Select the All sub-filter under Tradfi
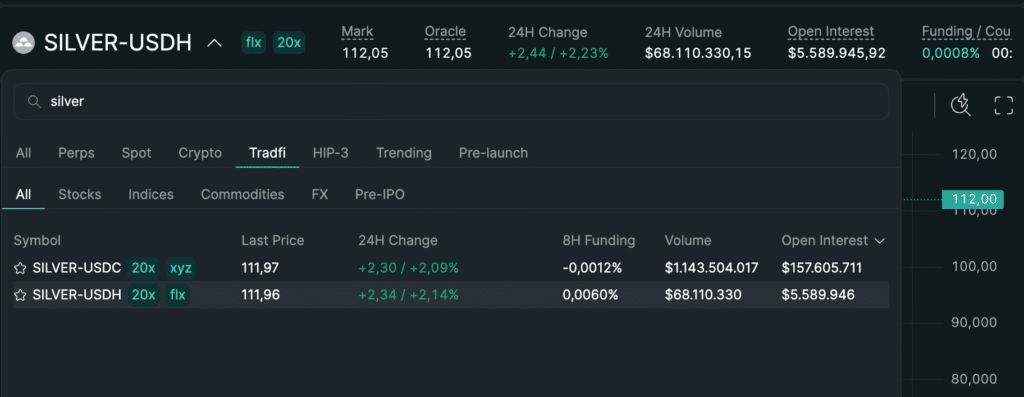 [x=24, y=194]
